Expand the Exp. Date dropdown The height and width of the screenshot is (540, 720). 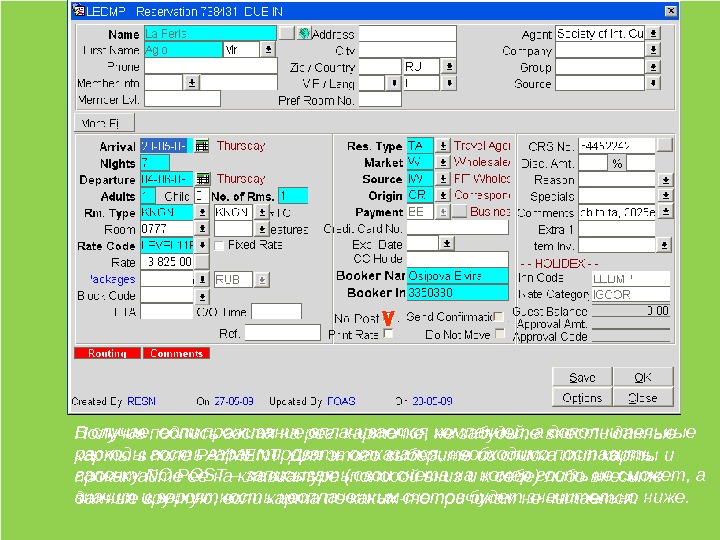(x=446, y=243)
